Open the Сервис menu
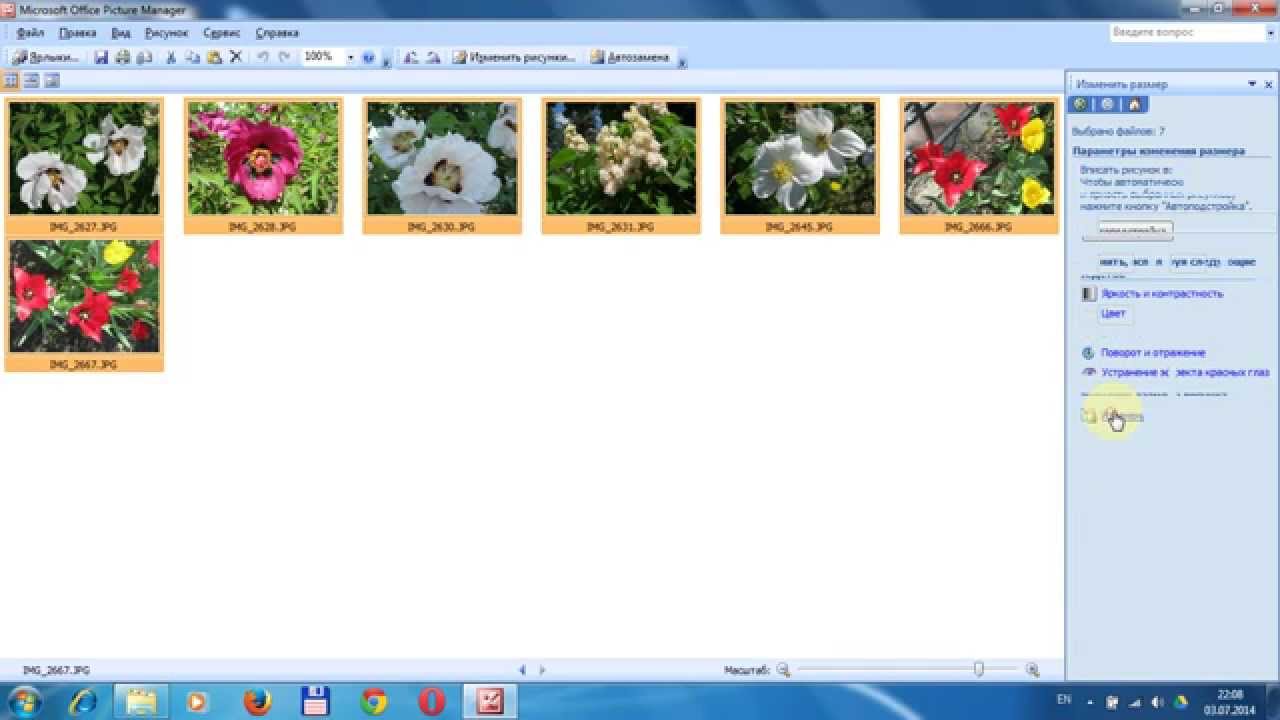This screenshot has height=720, width=1280. pyautogui.click(x=222, y=33)
